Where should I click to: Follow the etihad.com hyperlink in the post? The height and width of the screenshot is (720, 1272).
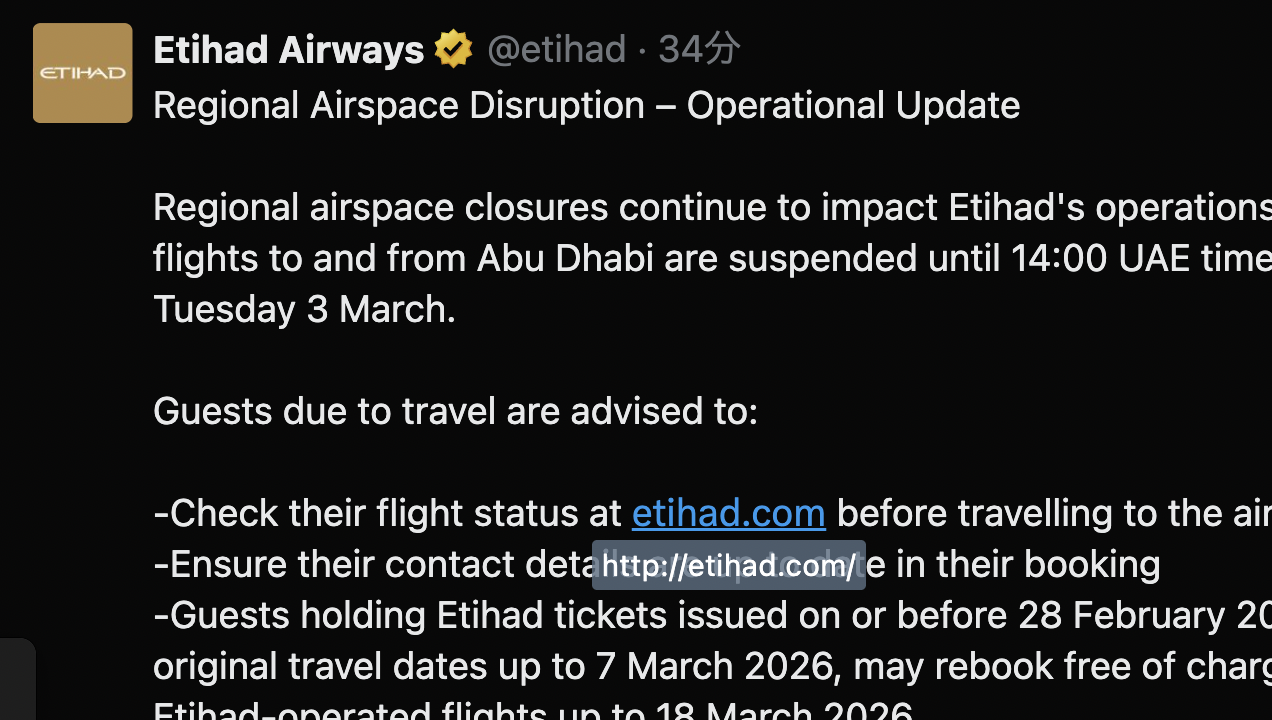[728, 513]
